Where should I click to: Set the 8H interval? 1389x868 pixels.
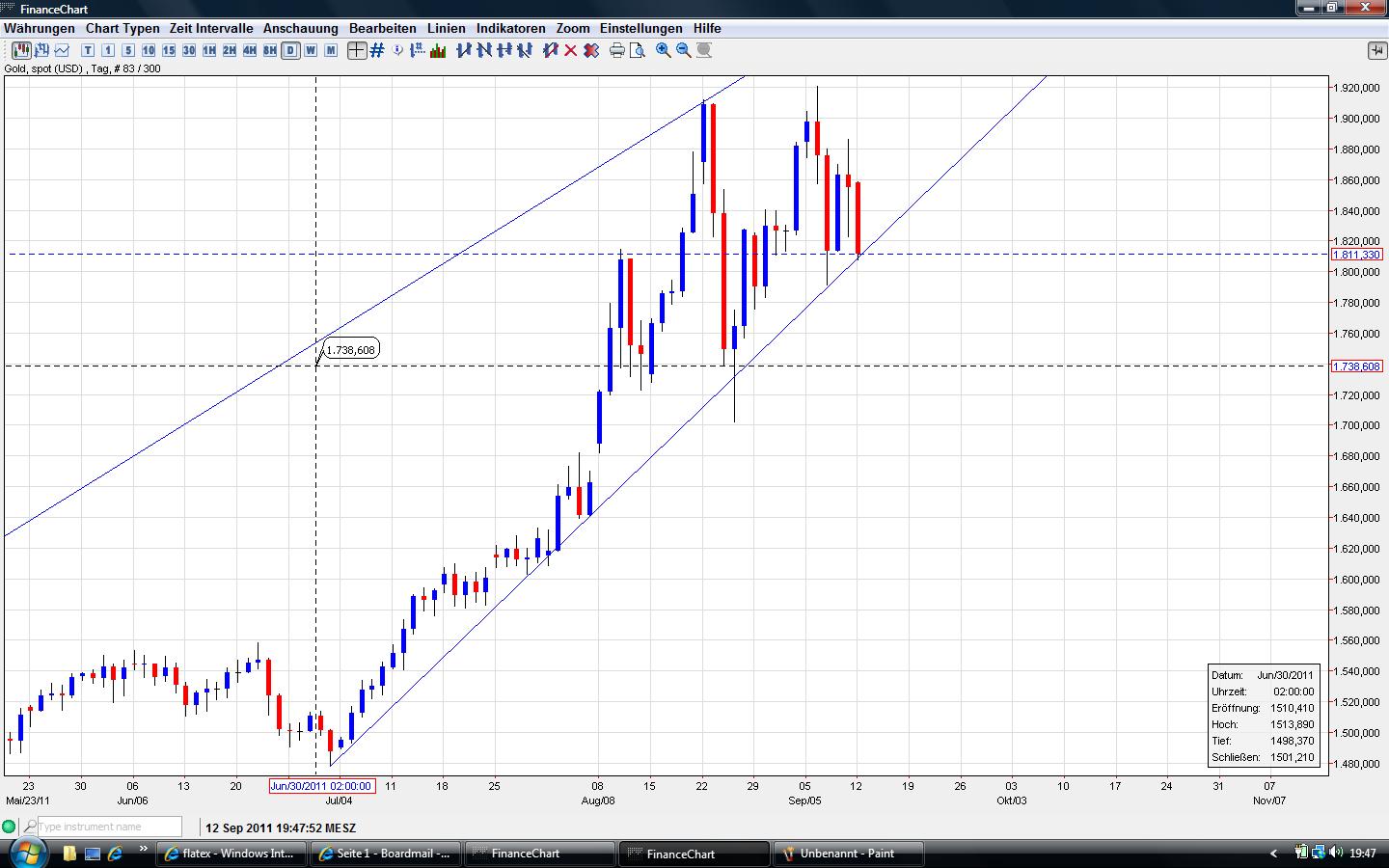270,50
